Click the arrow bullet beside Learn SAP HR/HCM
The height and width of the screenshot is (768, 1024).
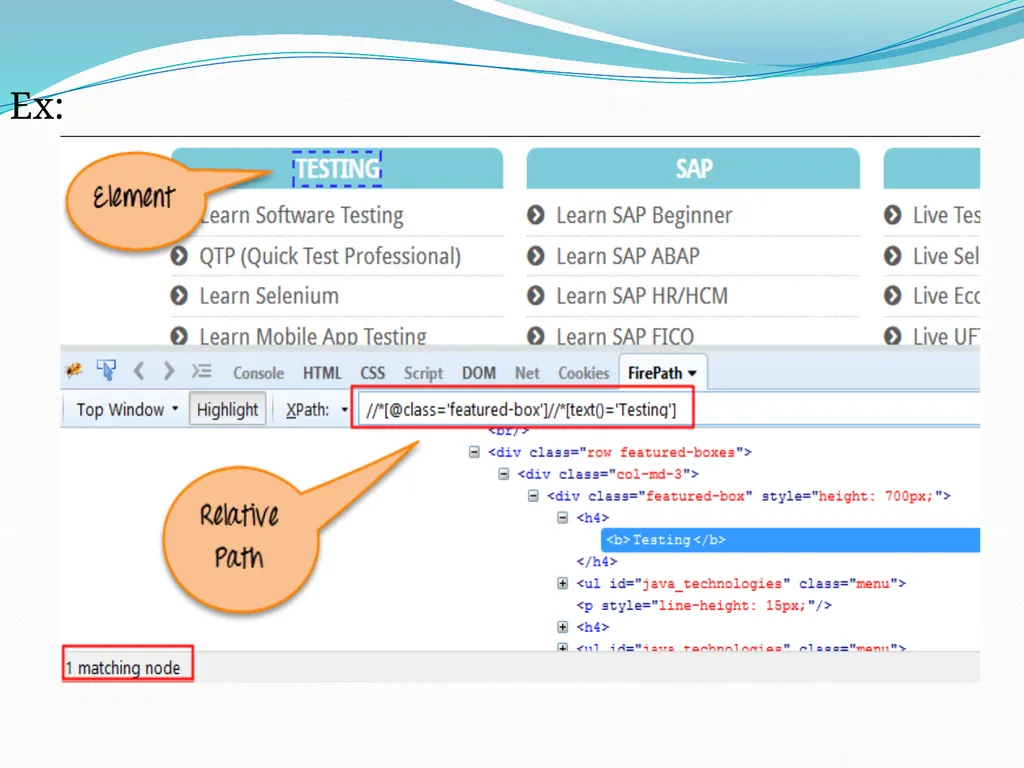click(536, 296)
